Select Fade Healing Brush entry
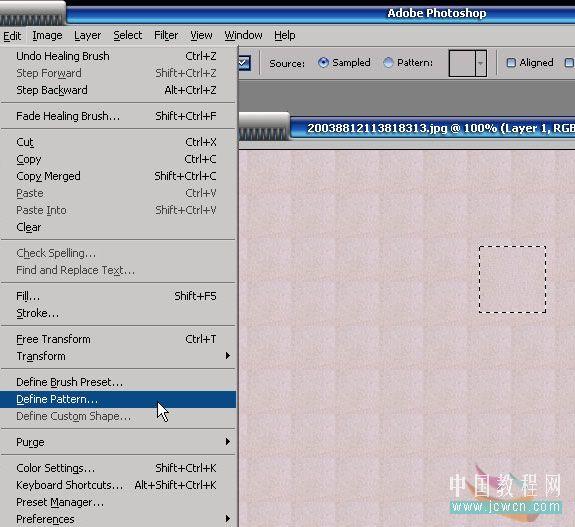The image size is (575, 527). pos(117,116)
